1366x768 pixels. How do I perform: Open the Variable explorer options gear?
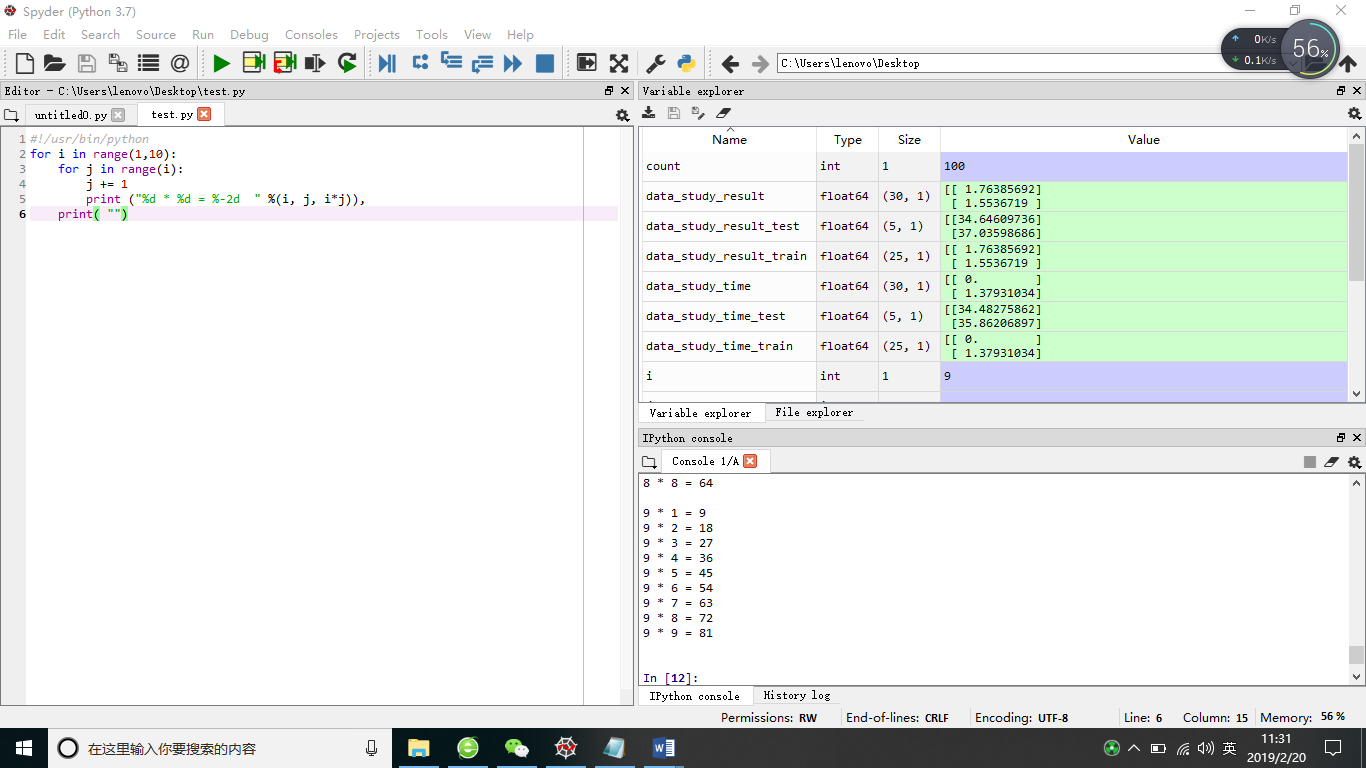click(x=1355, y=113)
